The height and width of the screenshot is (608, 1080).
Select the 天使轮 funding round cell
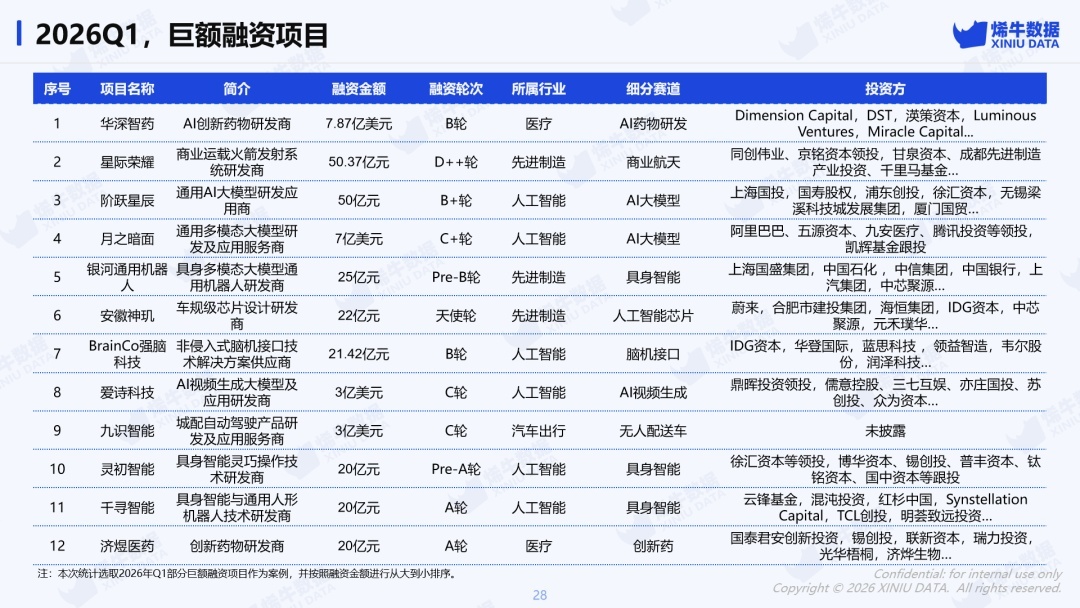(456, 316)
